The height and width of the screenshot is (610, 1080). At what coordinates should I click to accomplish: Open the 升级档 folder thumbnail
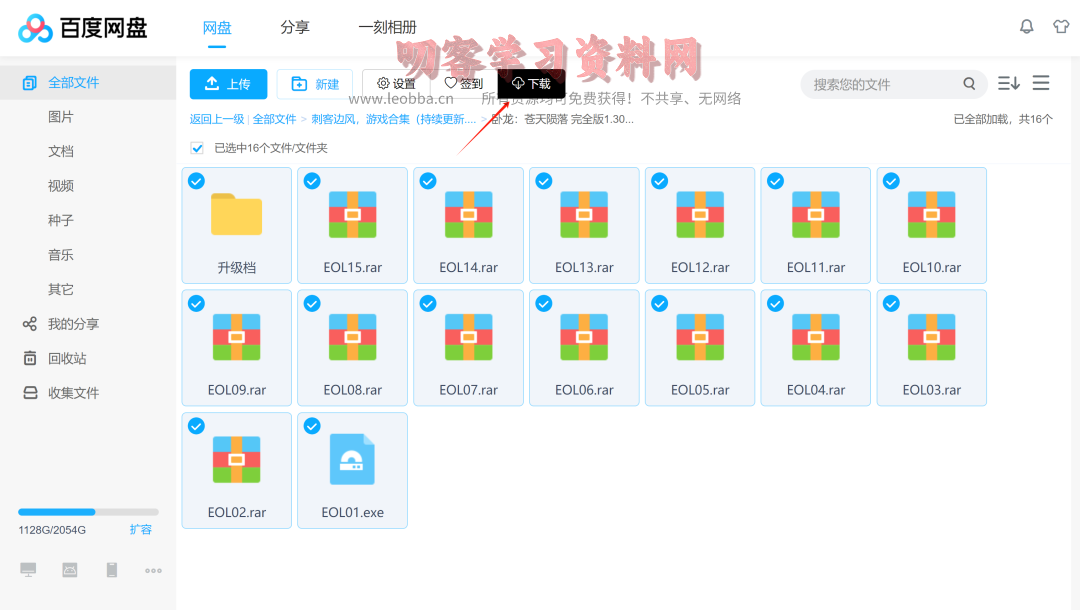236,214
